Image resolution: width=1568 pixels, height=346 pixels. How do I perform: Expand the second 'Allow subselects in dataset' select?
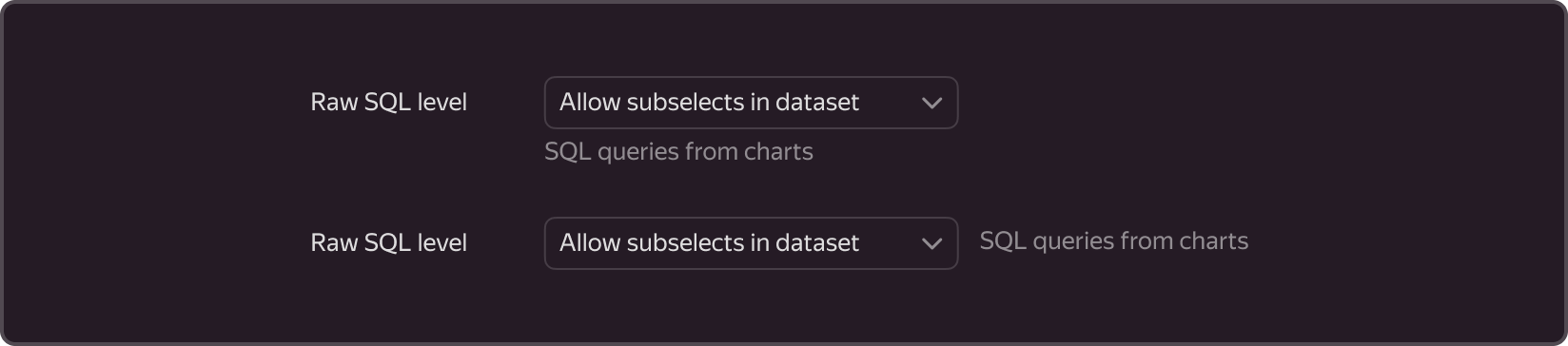(751, 243)
